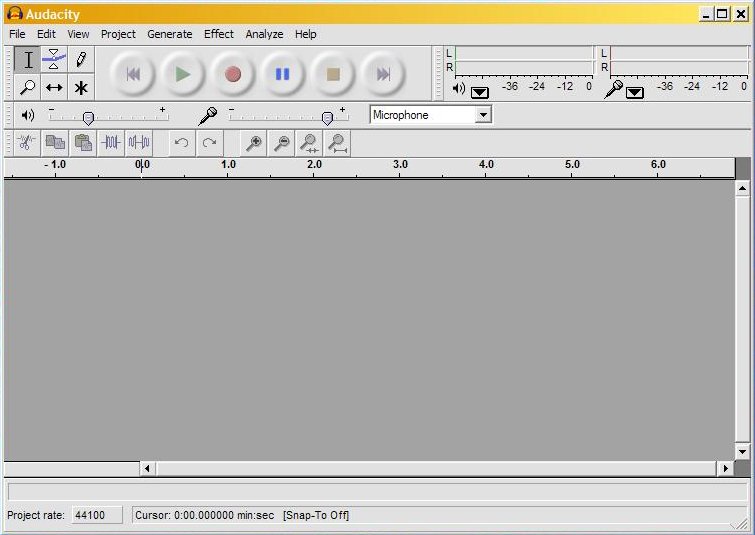Click the output volume slider handle
The image size is (755, 535).
88,117
